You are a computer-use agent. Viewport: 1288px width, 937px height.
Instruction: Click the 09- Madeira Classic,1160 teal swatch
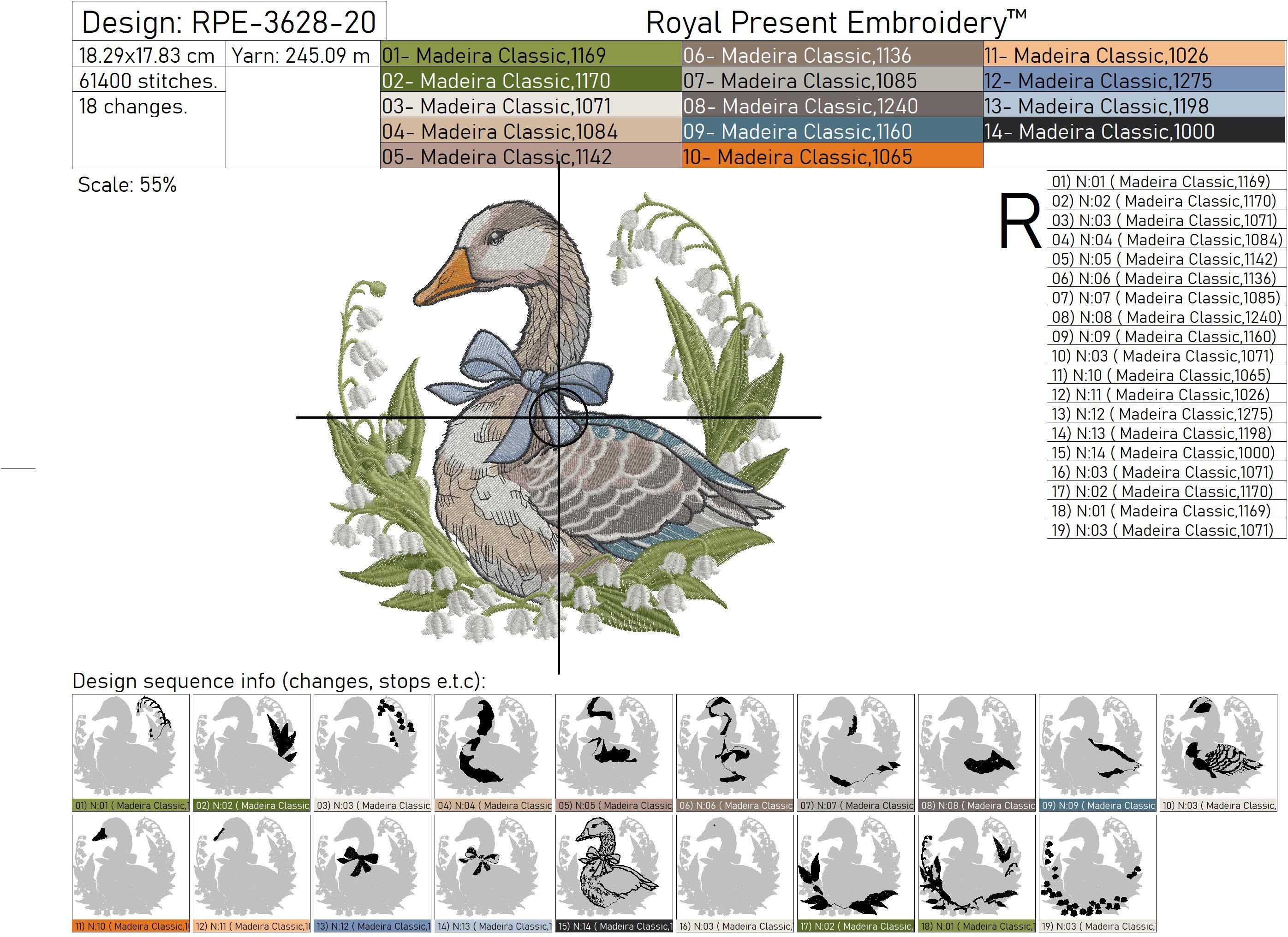point(833,130)
